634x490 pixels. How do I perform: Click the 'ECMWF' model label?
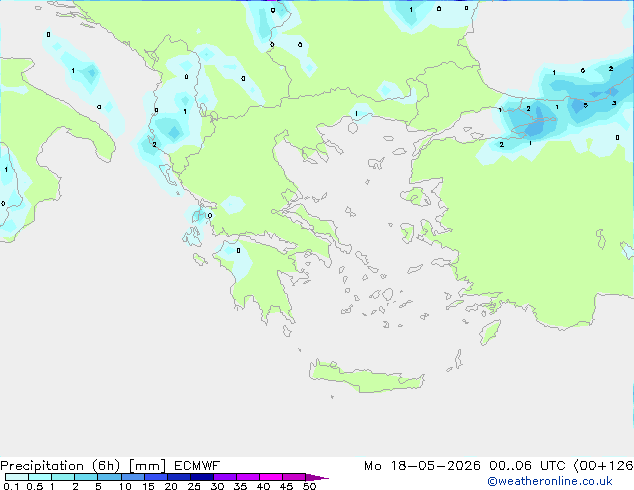tap(197, 466)
